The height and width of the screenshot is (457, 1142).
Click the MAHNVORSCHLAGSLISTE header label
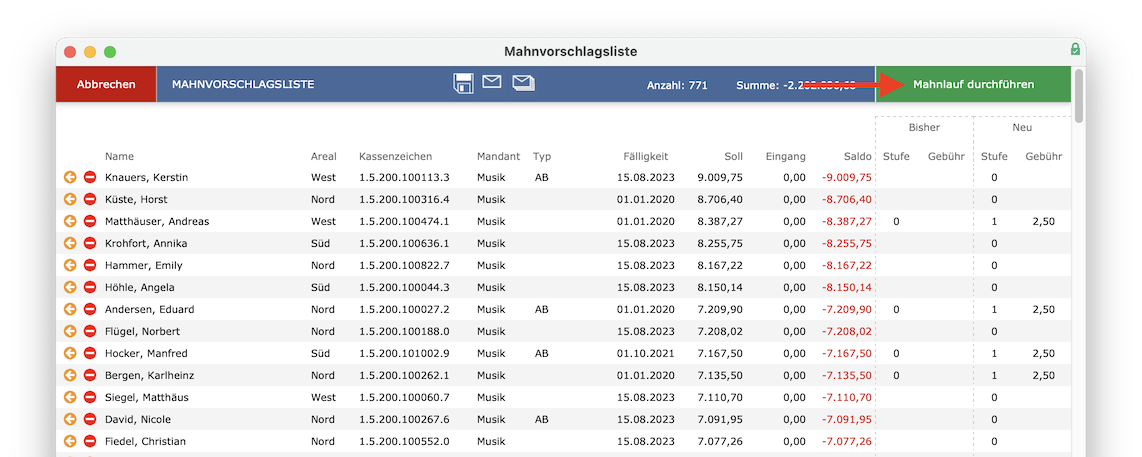tap(243, 85)
